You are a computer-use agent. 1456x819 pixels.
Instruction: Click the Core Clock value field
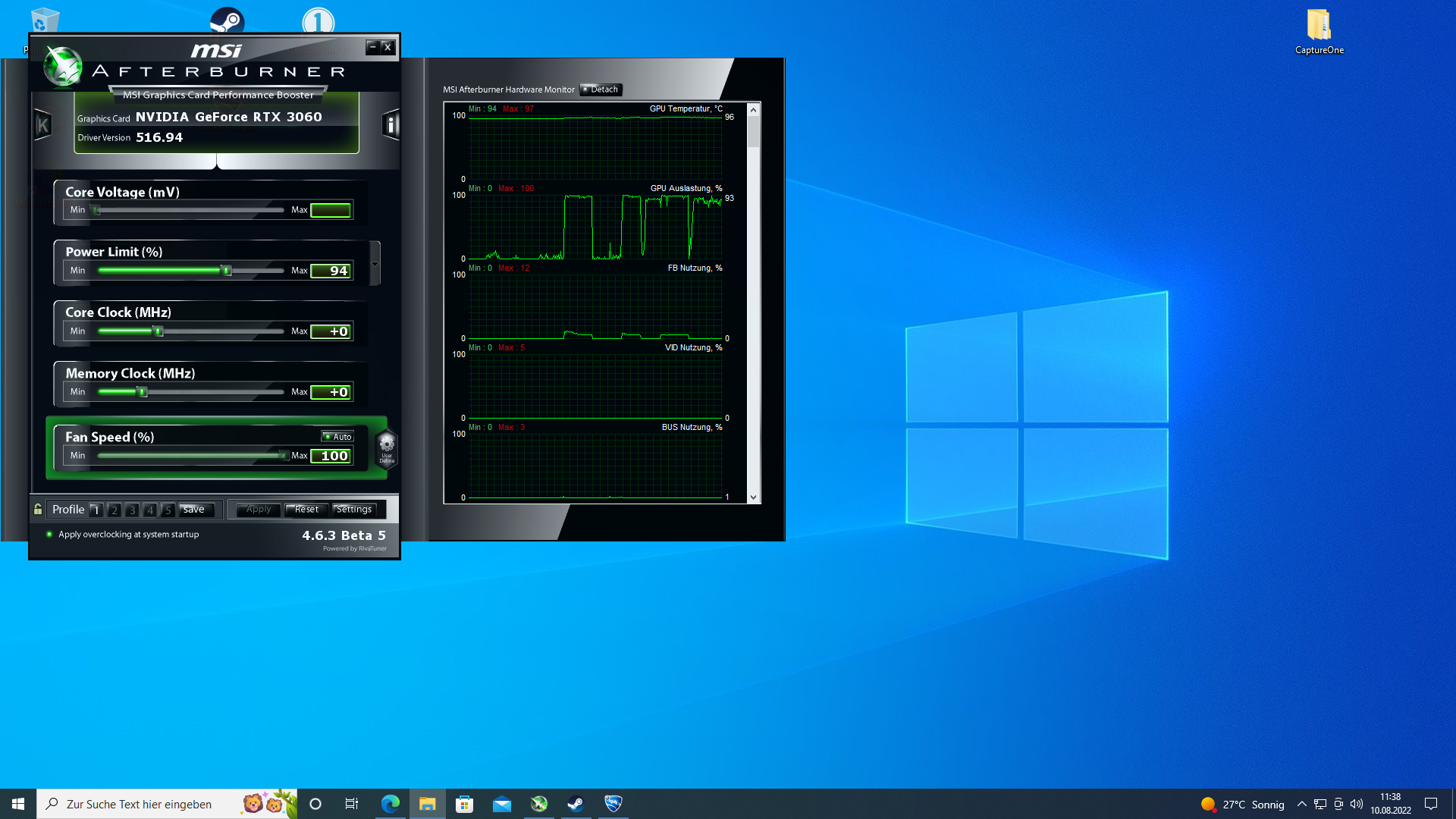[331, 331]
